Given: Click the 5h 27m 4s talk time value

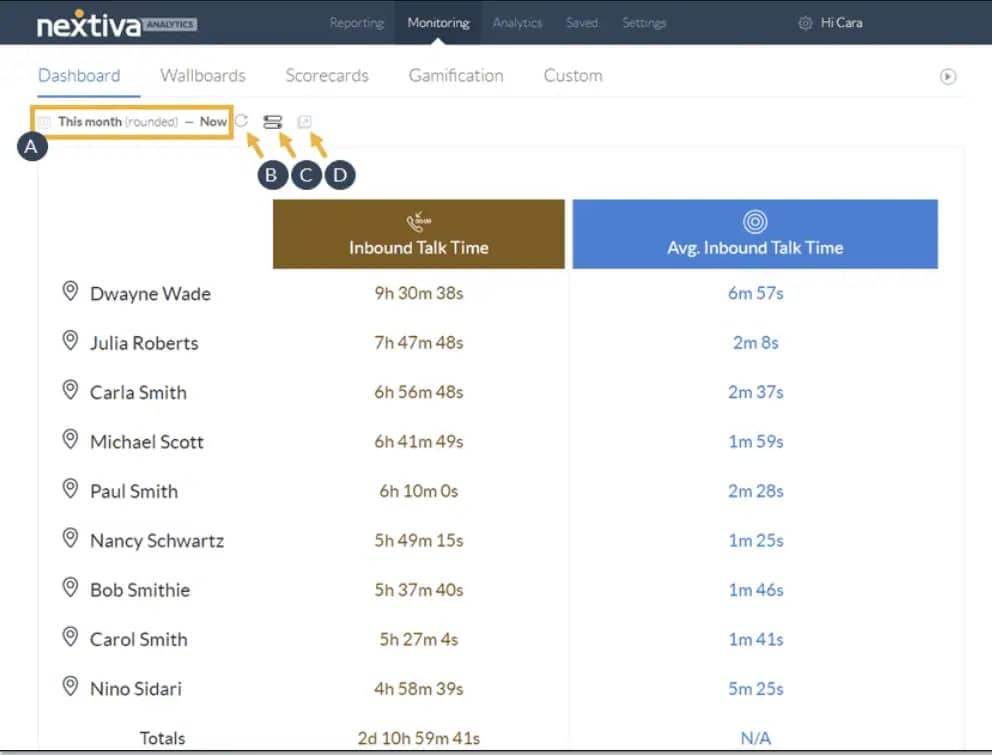Looking at the screenshot, I should 419,639.
